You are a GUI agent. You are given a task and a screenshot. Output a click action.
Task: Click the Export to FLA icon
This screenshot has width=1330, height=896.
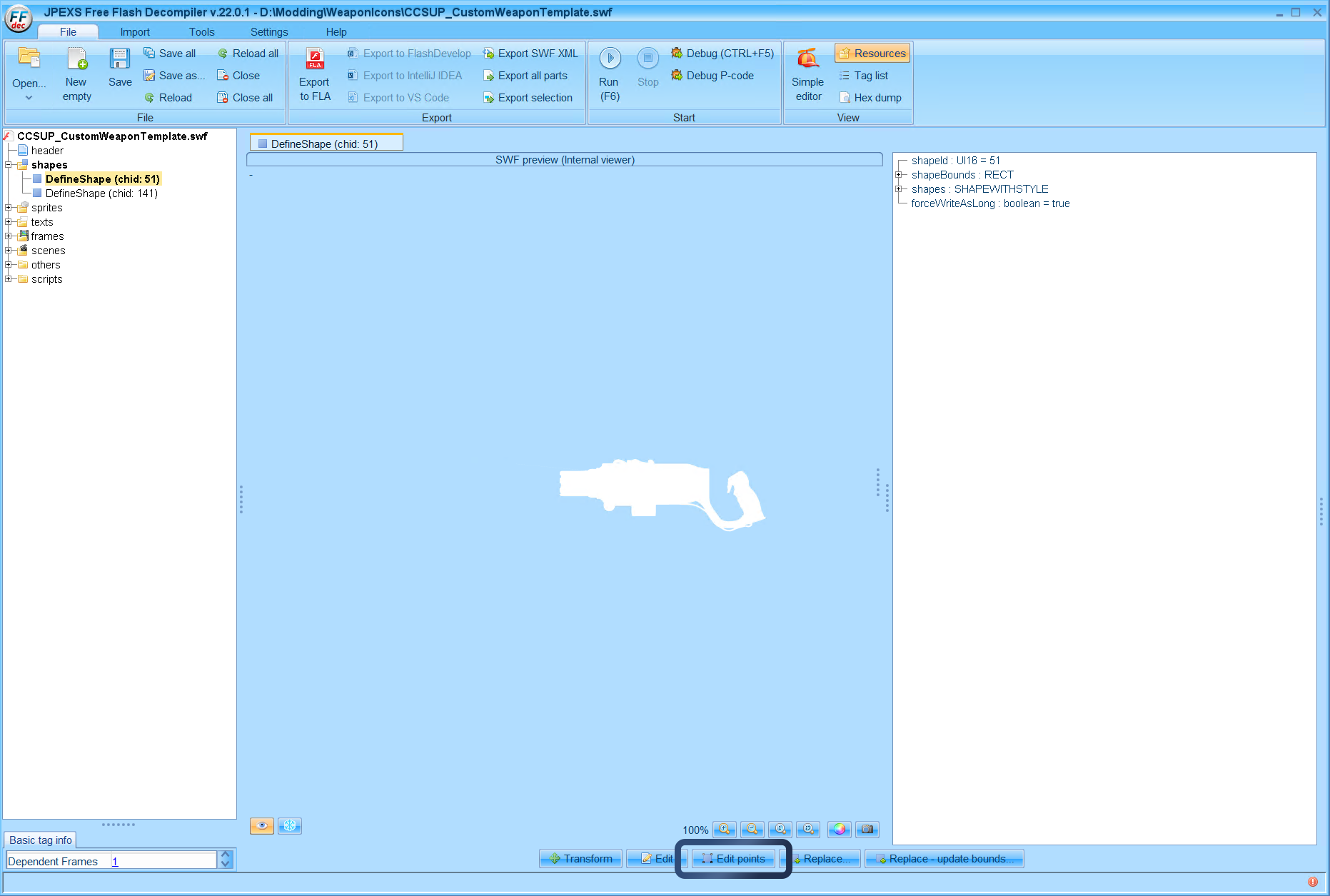click(x=315, y=59)
